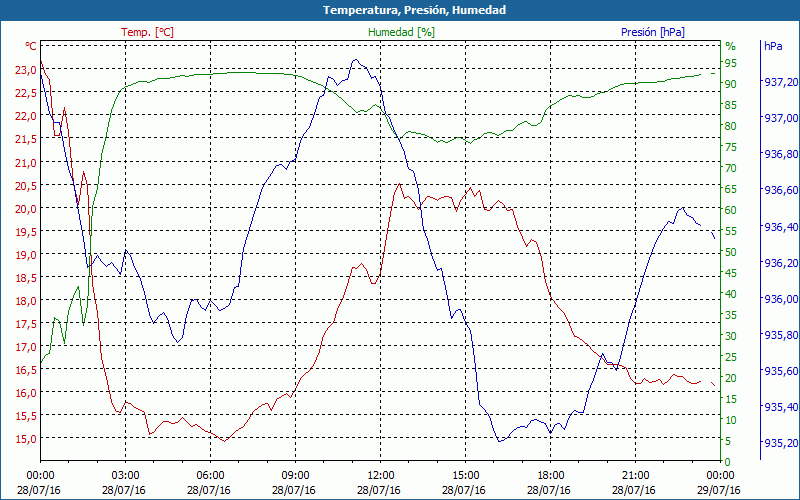Click the '28/07/16' date under 12:00
Screen dimensions: 800x500
[381, 490]
